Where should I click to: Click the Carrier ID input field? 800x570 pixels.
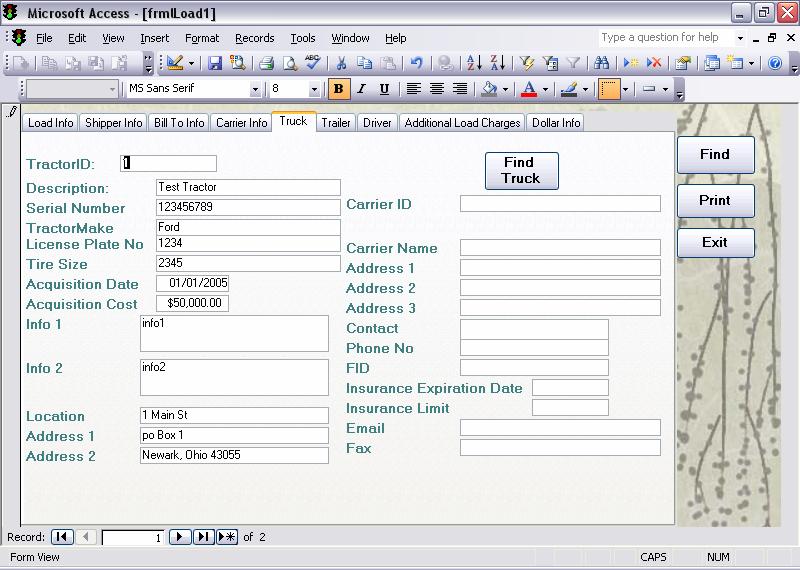(560, 204)
